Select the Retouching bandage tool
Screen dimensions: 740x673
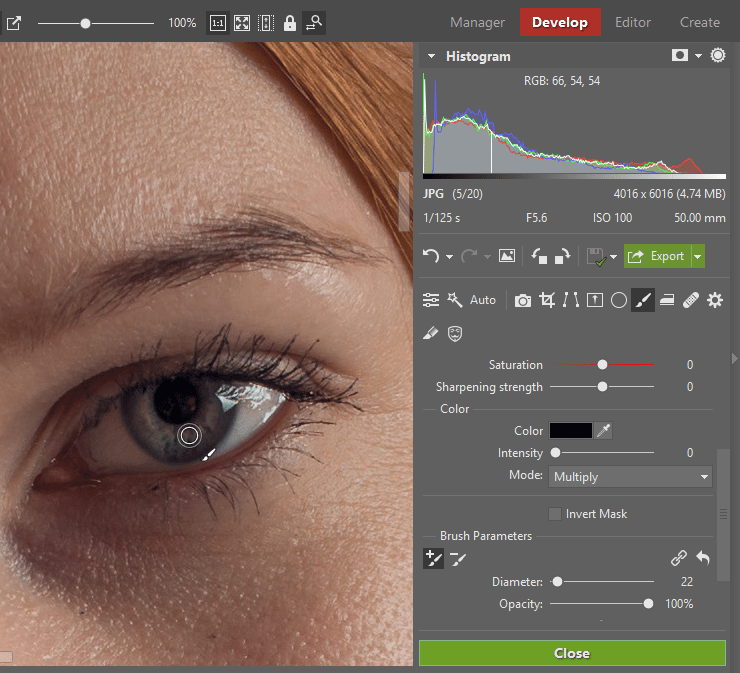tap(691, 300)
